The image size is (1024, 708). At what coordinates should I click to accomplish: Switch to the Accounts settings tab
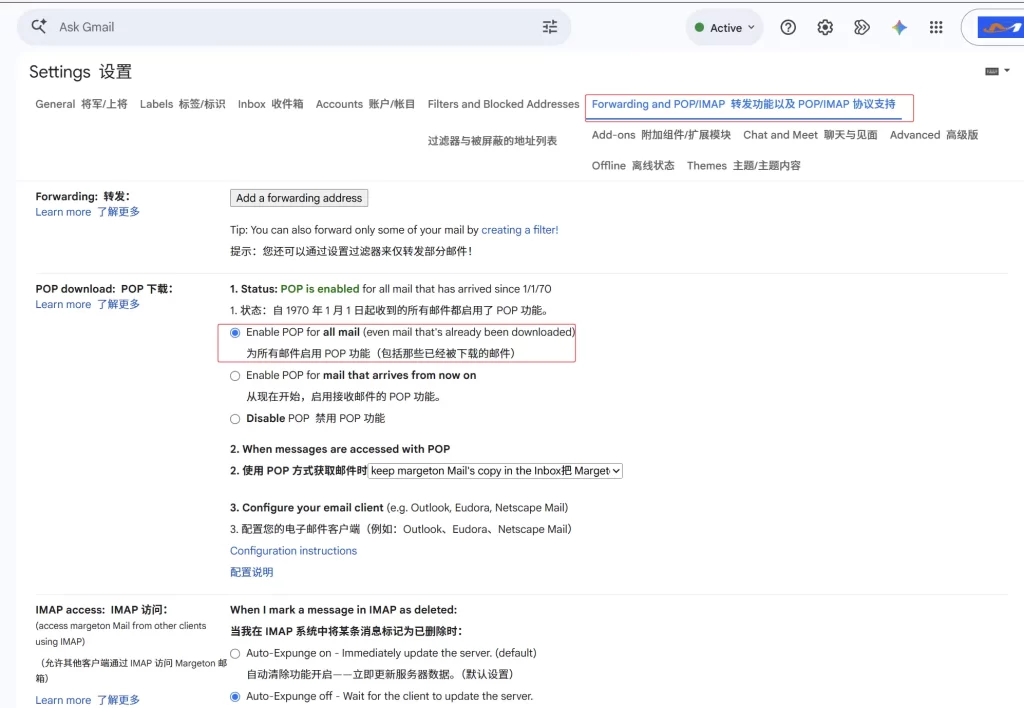click(x=365, y=104)
